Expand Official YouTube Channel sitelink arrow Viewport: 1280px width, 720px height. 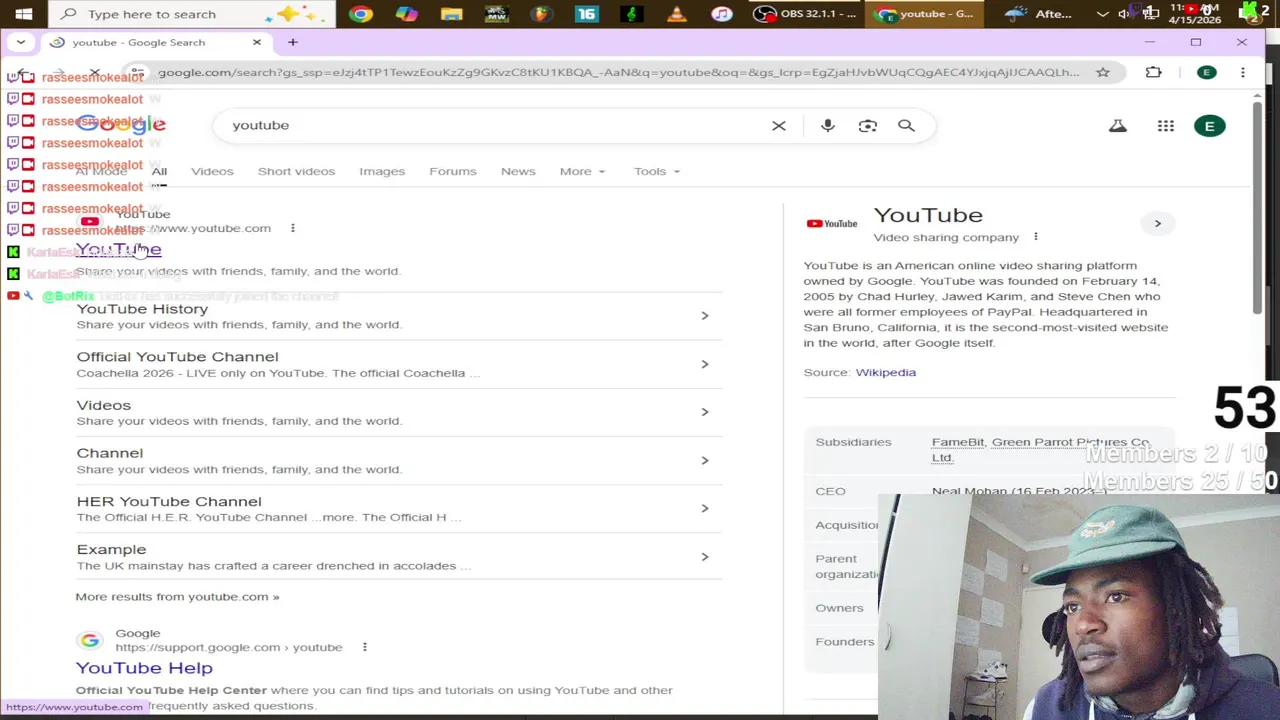pos(705,364)
